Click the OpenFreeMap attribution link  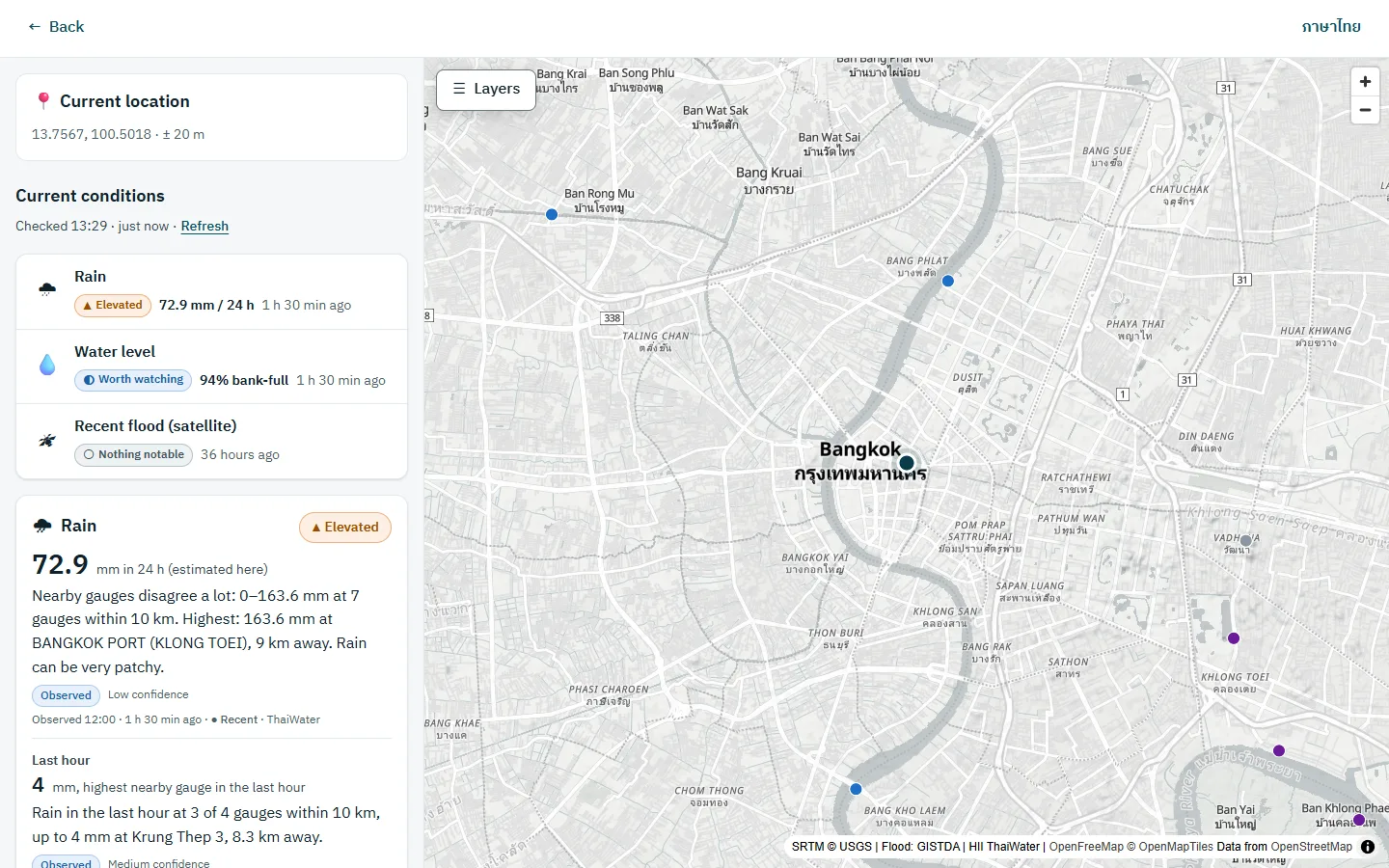[1086, 847]
